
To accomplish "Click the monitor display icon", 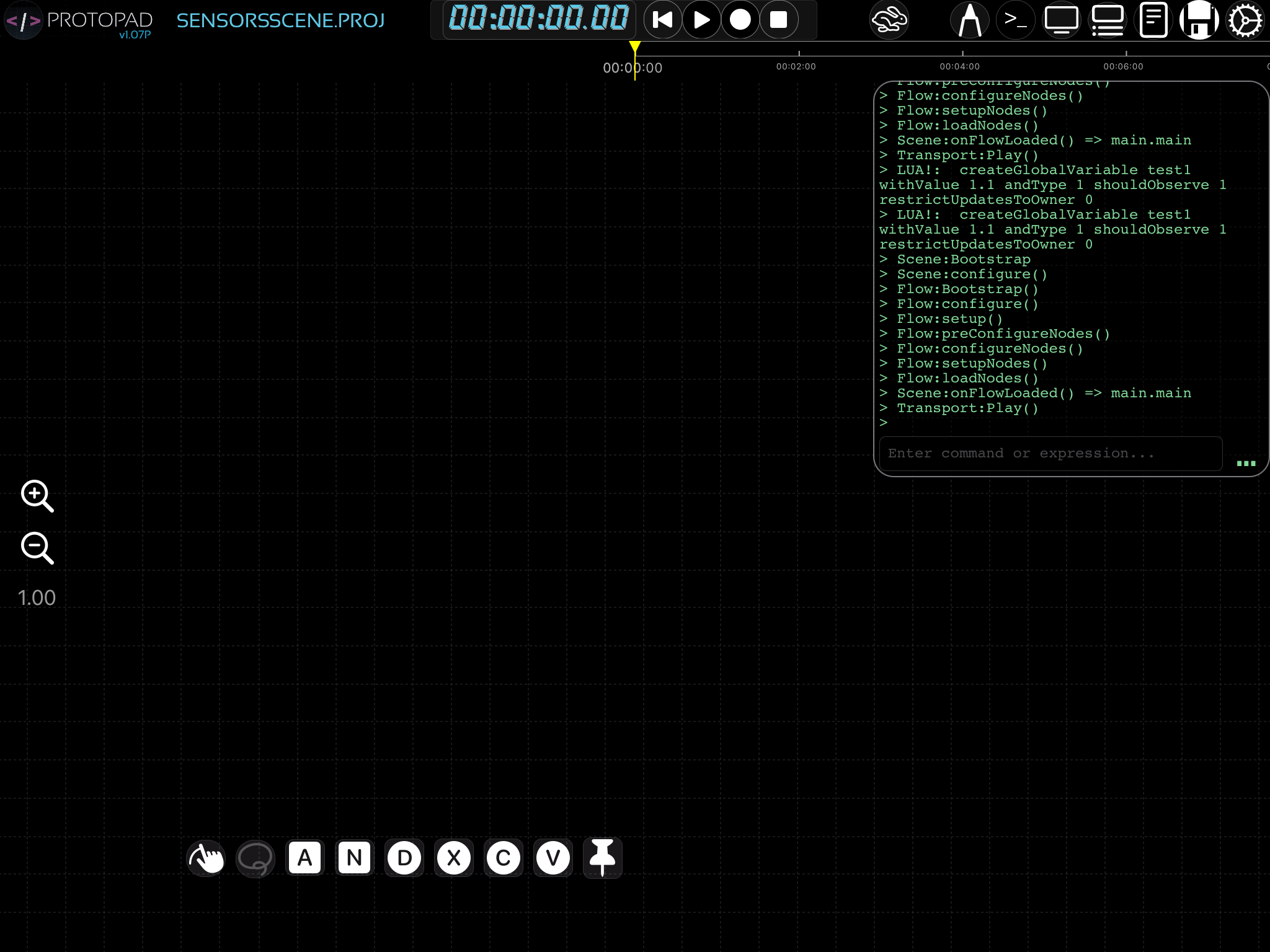I will (x=1061, y=20).
